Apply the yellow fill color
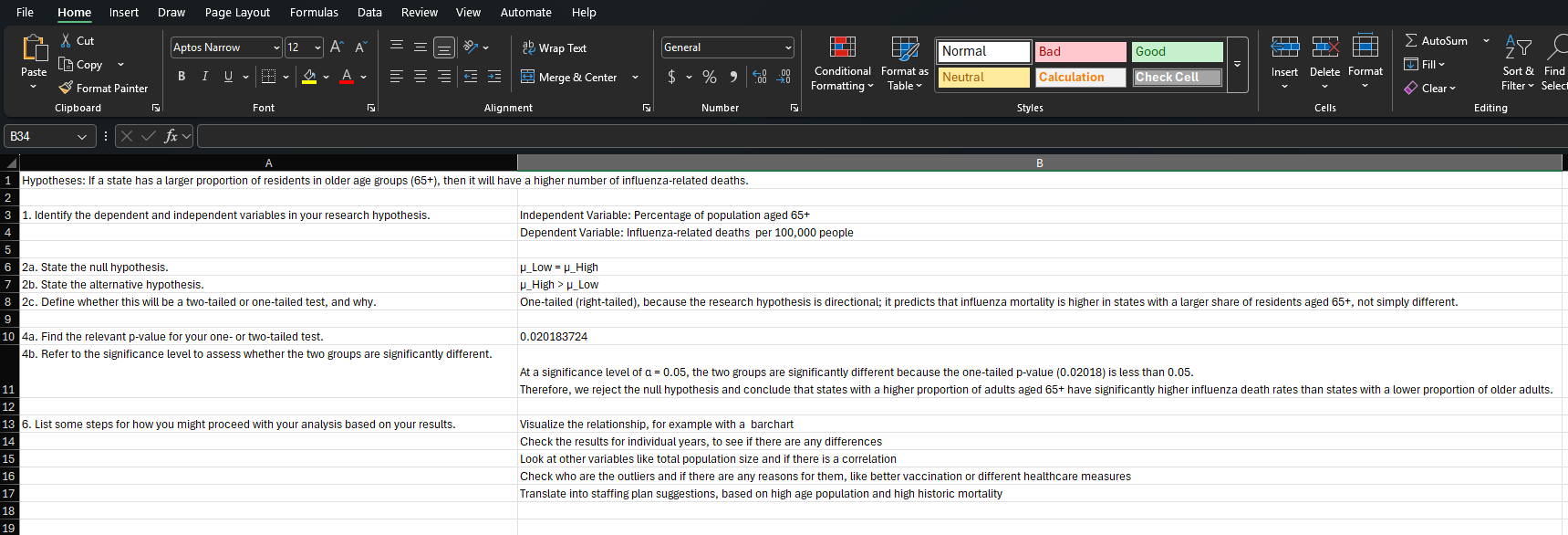This screenshot has height=535, width=1568. [x=309, y=77]
